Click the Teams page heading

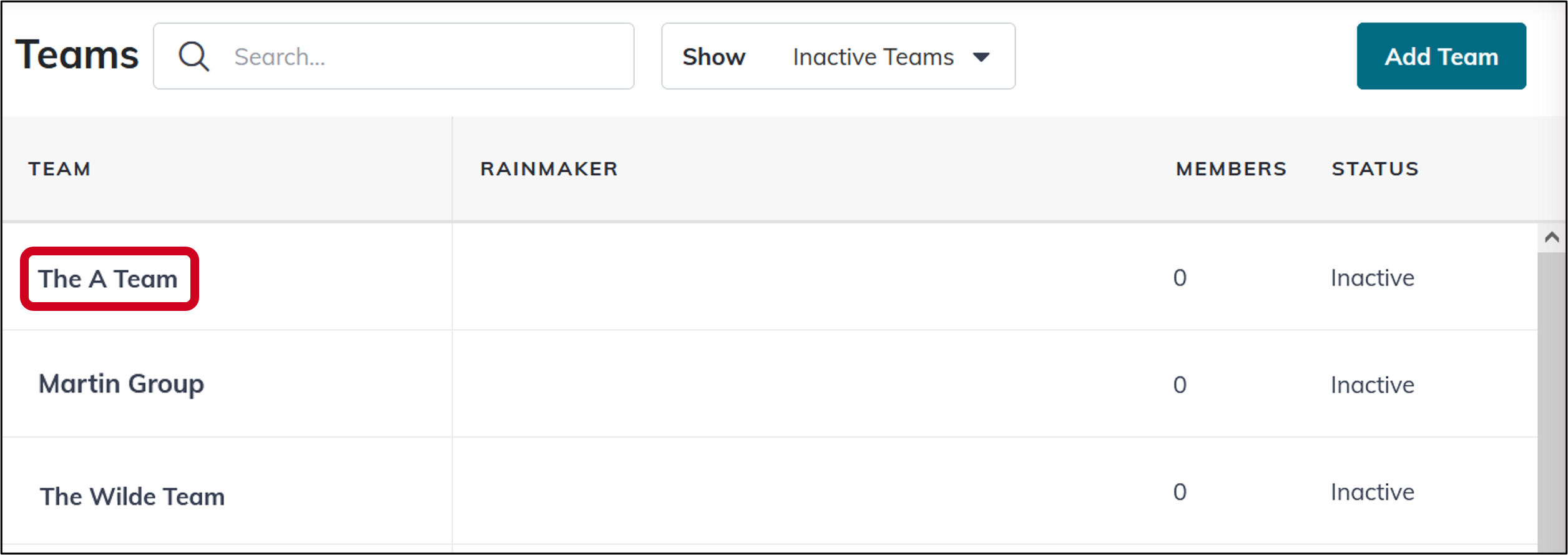click(77, 54)
